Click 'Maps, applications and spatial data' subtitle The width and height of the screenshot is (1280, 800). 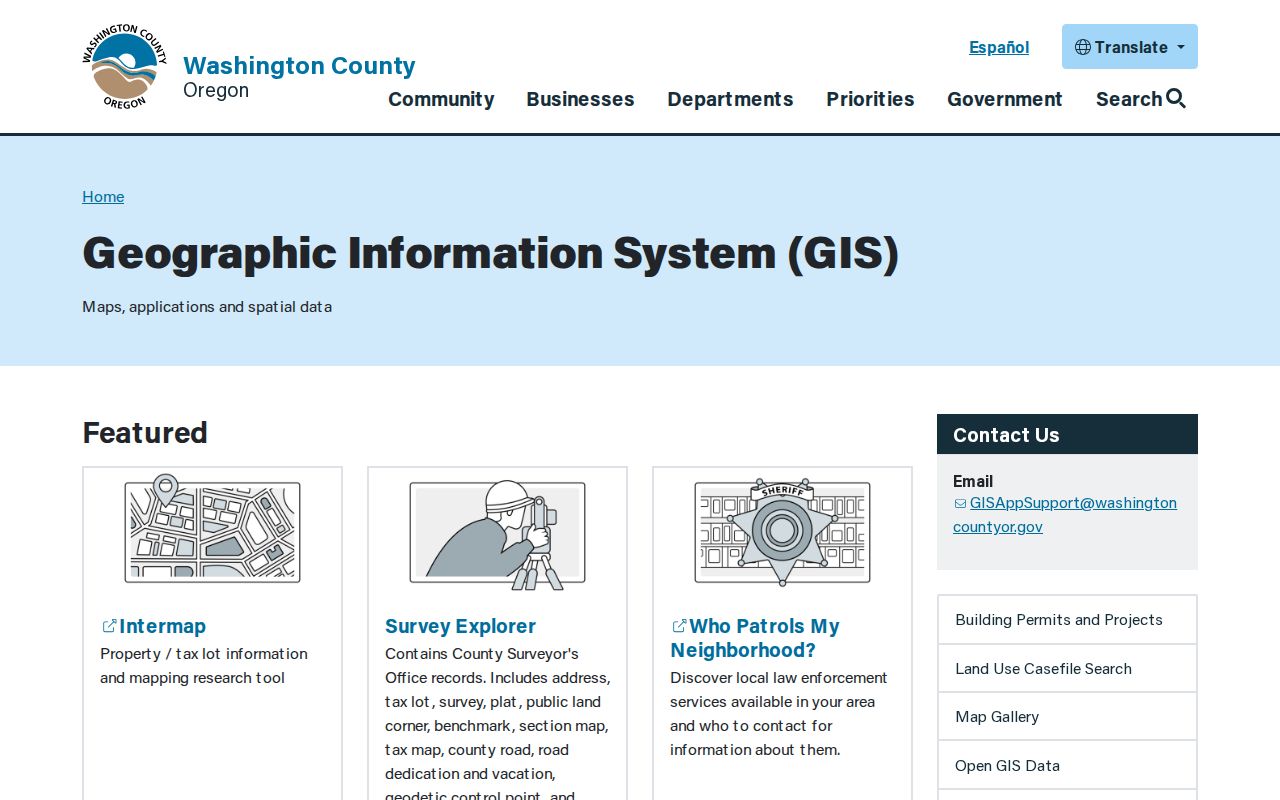click(207, 307)
